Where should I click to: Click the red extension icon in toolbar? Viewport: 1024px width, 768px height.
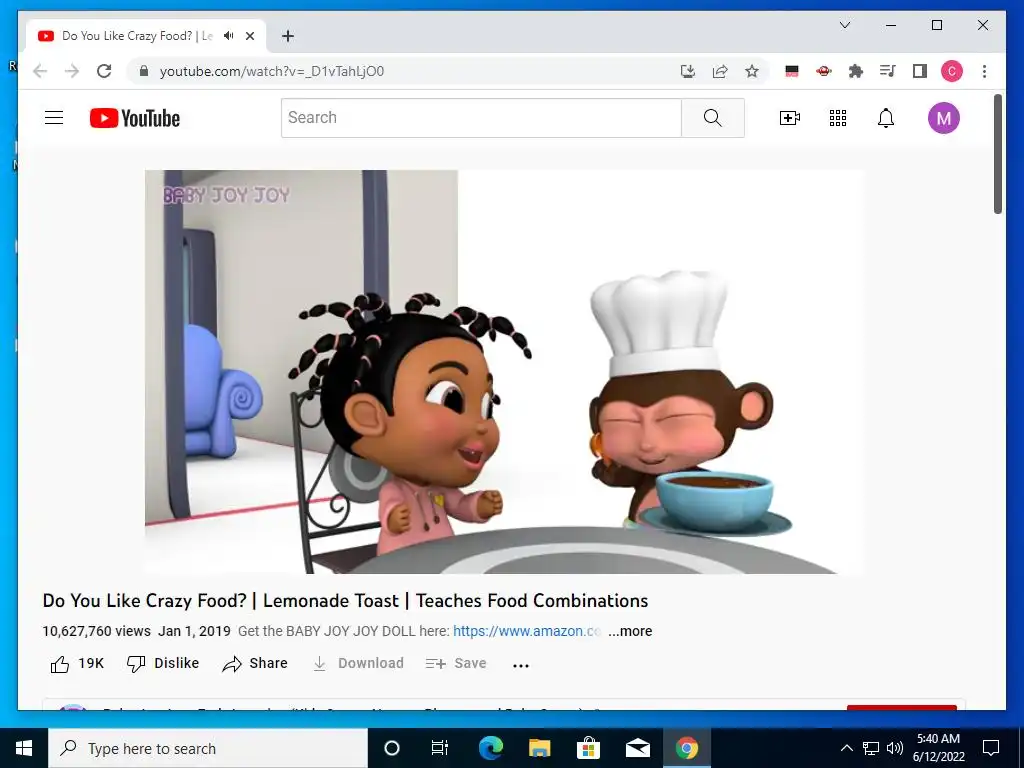[824, 71]
